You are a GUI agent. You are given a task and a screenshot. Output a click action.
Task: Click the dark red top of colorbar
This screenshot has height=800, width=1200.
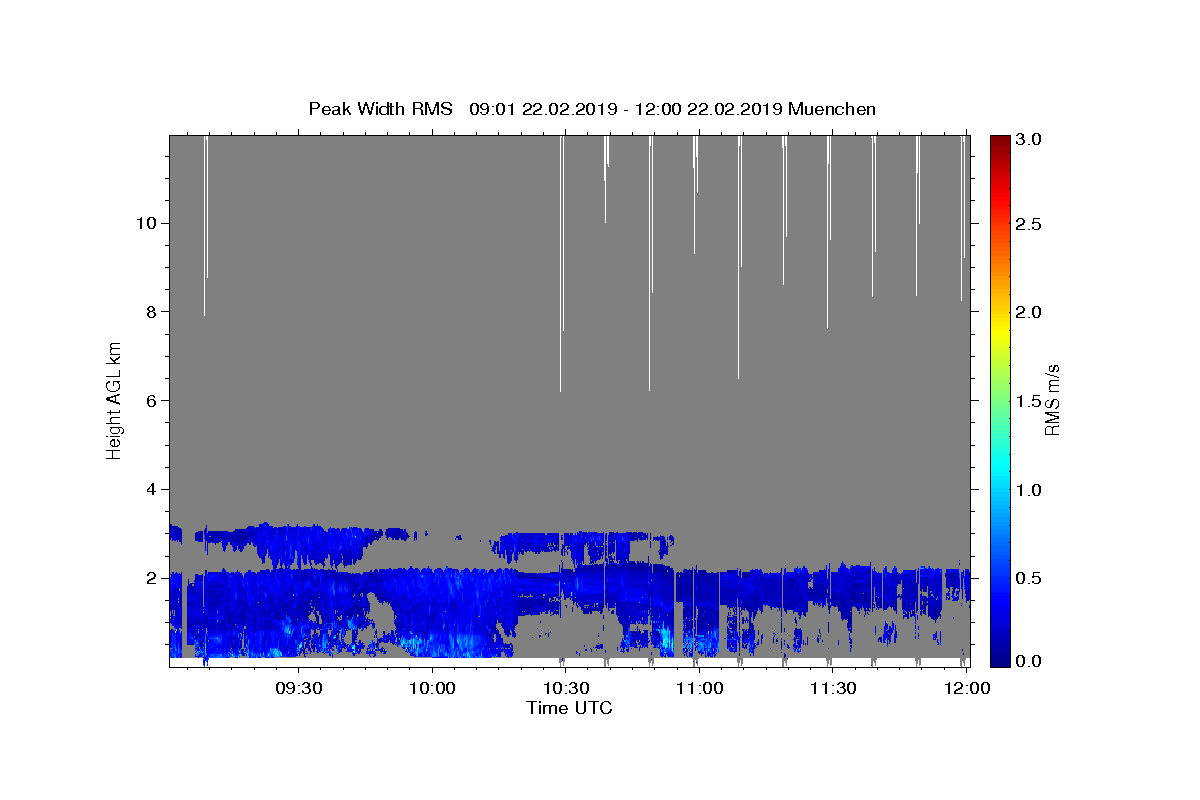pos(1000,142)
